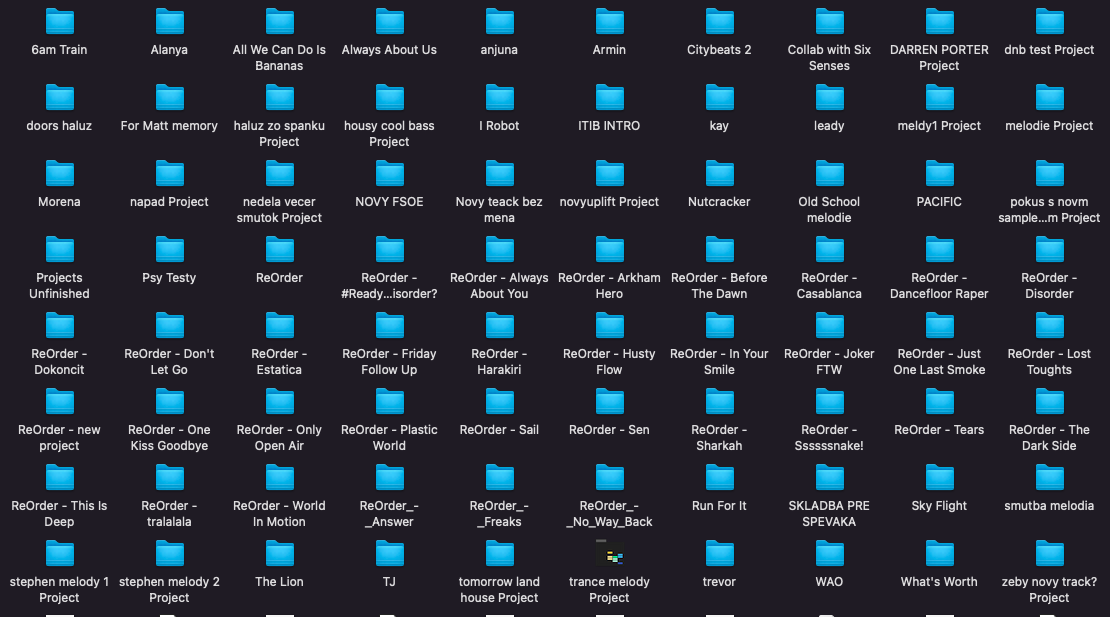Viewport: 1110px width, 617px height.
Task: Select the Sky Flight folder icon
Action: click(939, 478)
